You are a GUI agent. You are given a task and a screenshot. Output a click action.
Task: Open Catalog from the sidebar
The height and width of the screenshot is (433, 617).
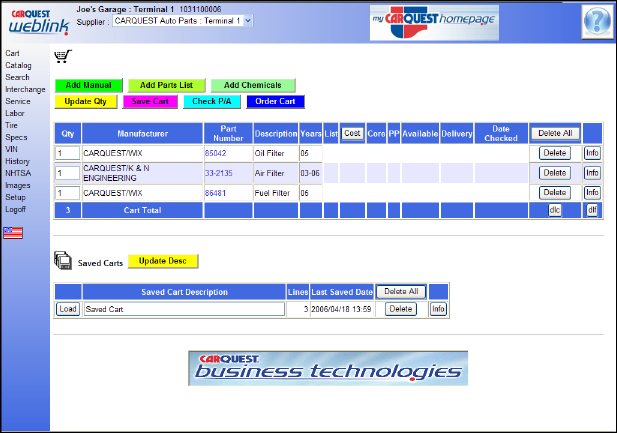pyautogui.click(x=18, y=65)
